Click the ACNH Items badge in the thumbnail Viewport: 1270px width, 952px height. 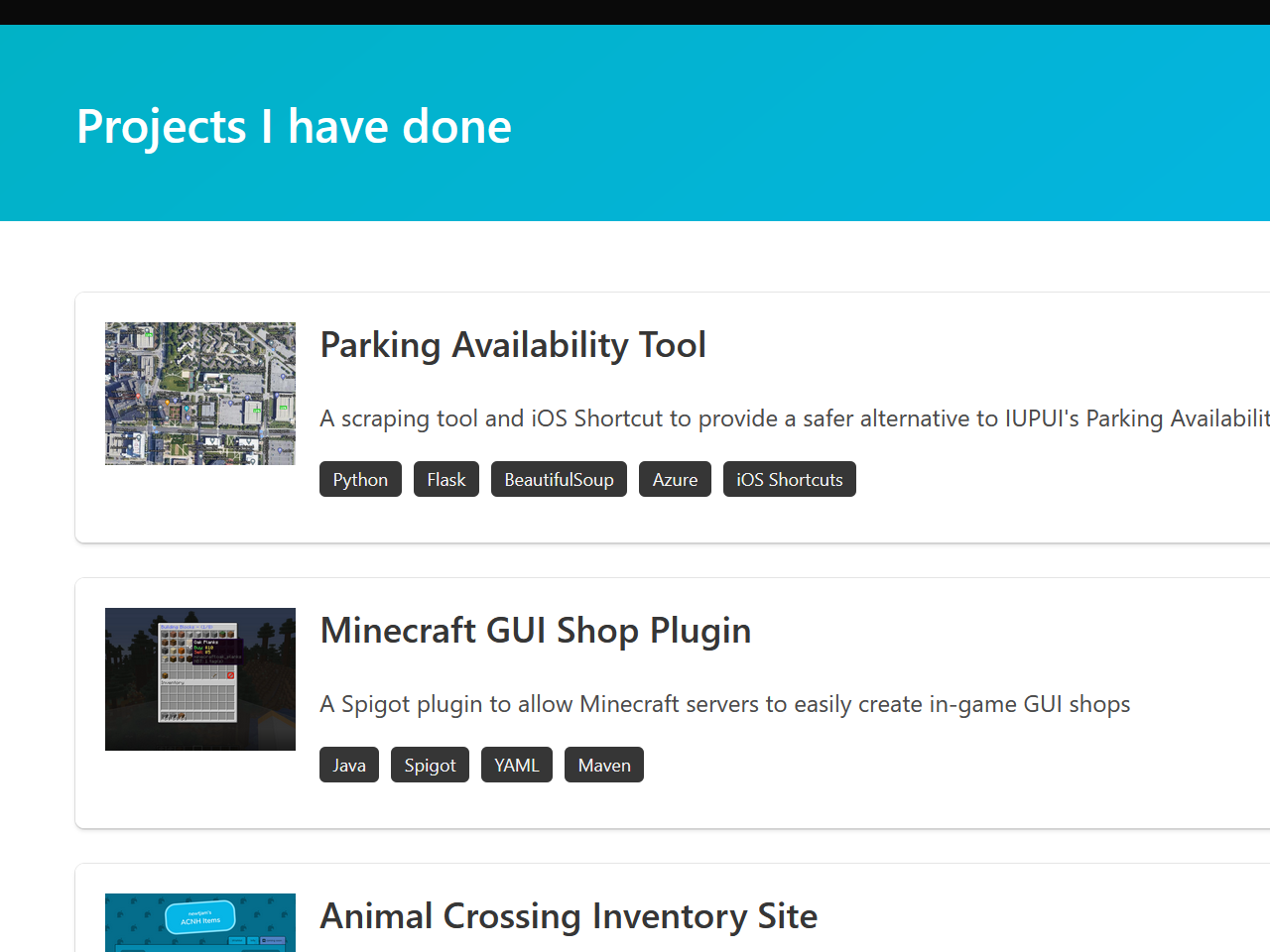[x=200, y=917]
